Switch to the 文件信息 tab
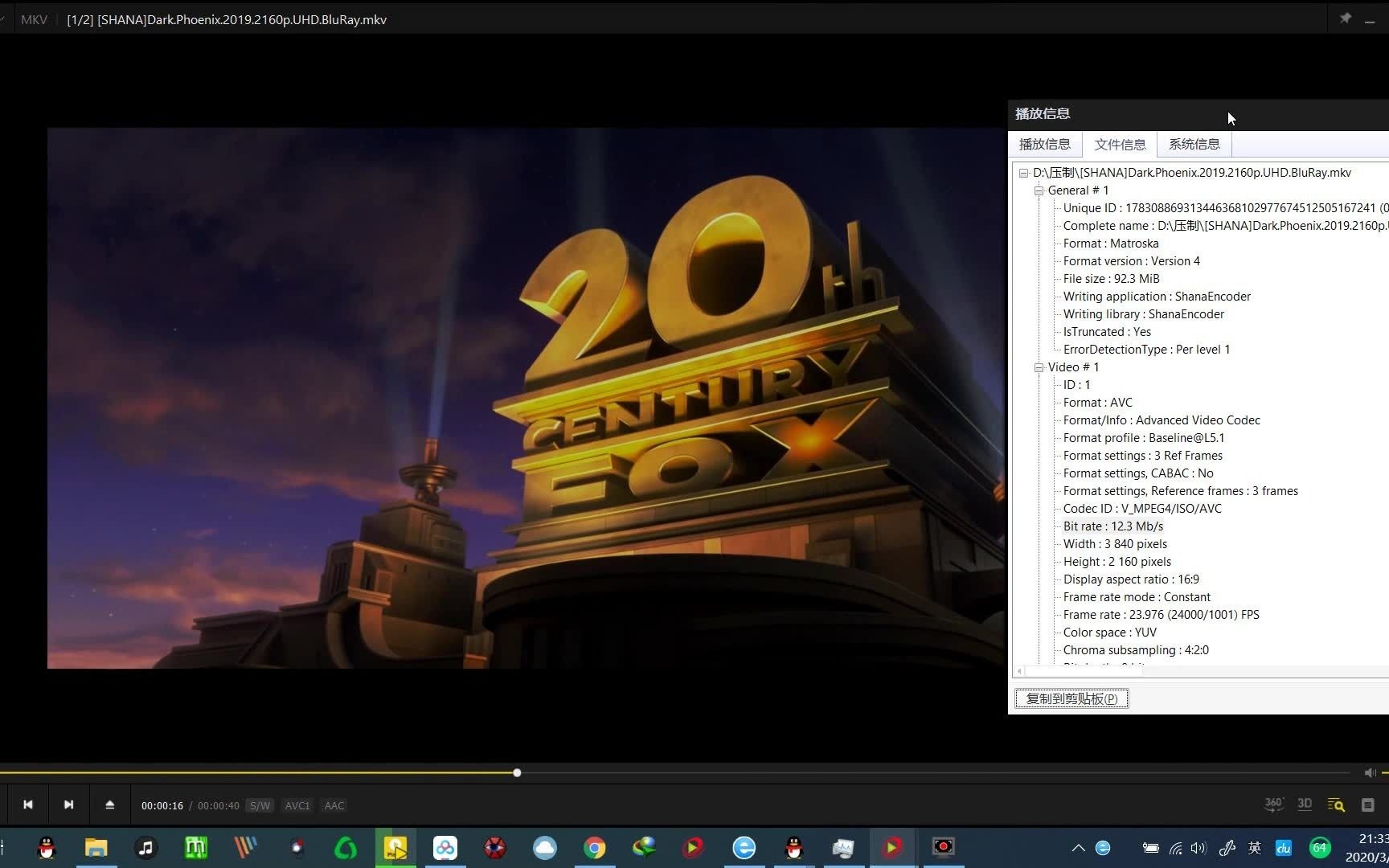 click(1120, 144)
